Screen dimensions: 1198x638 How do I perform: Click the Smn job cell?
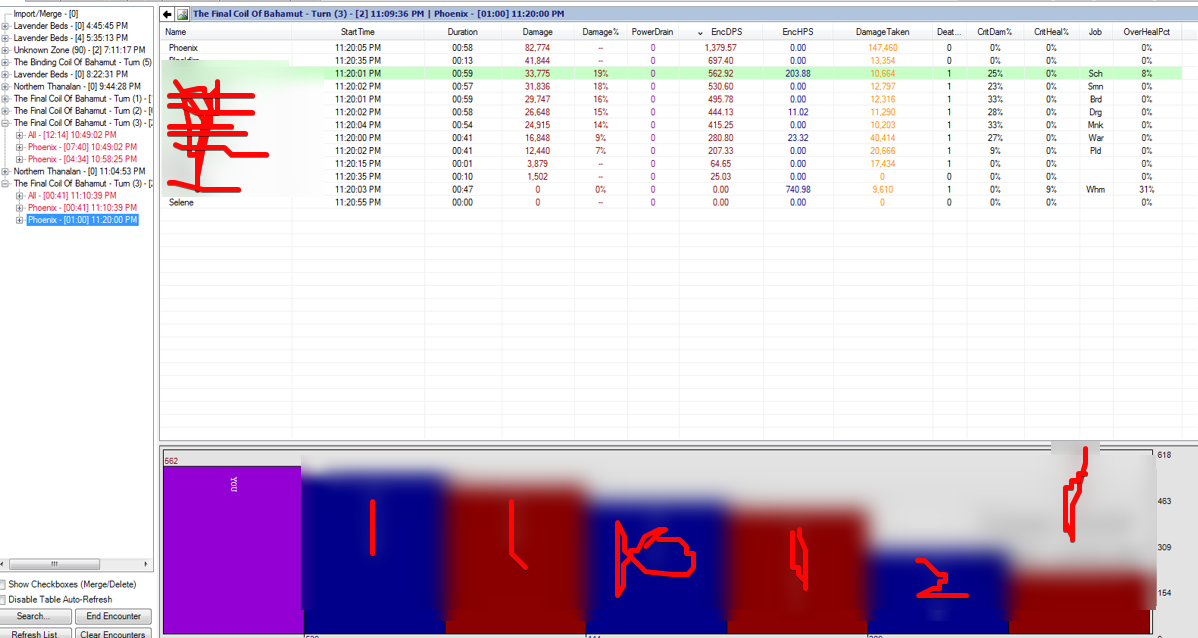point(1095,86)
